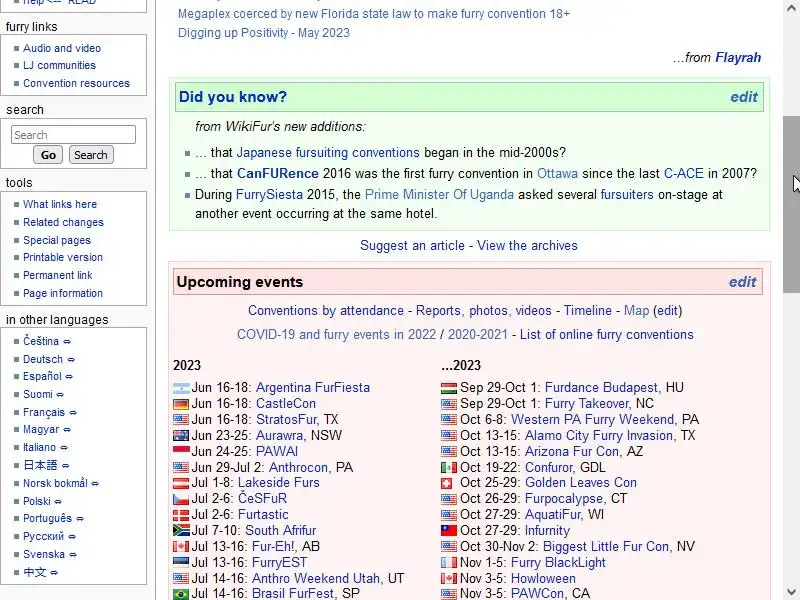
Task: Switch to Français language version
Action: (44, 412)
